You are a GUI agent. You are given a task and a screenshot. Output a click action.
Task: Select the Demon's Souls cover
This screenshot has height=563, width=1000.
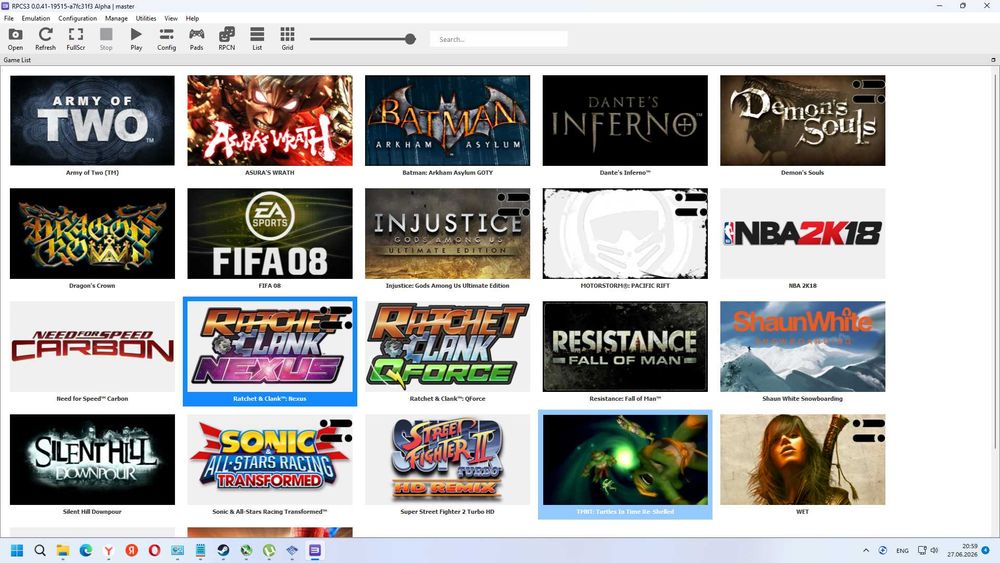802,121
